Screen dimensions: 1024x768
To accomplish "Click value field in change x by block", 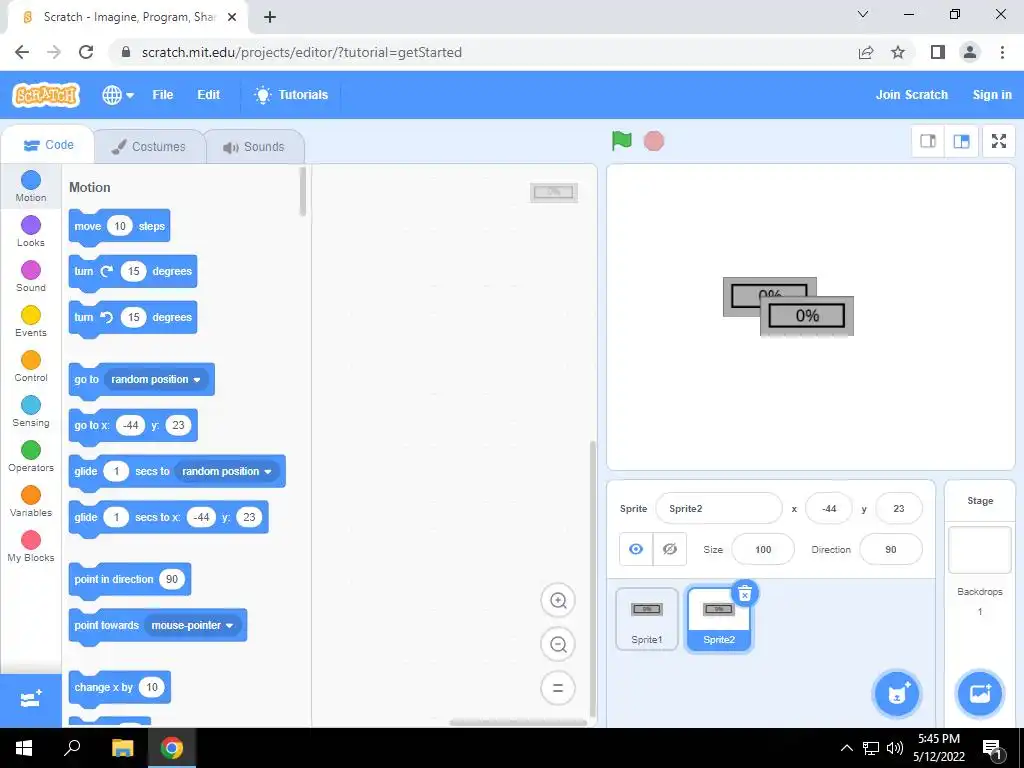I will click(x=152, y=687).
